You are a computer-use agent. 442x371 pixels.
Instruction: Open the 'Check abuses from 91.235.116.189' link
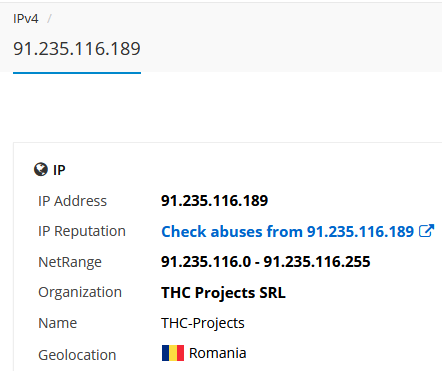287,231
